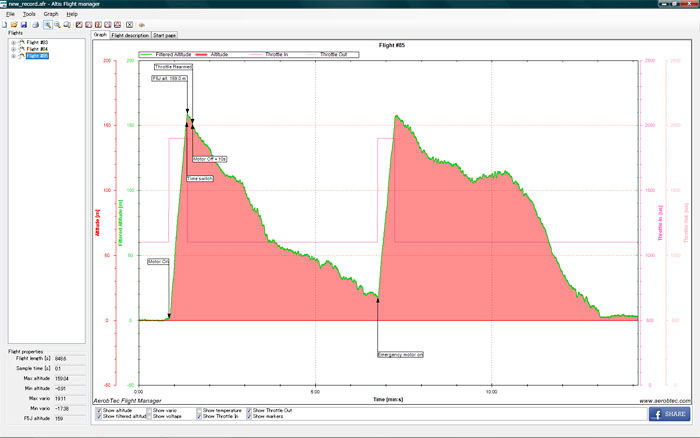This screenshot has height=438, width=700.
Task: Open the Tools menu
Action: pos(29,14)
